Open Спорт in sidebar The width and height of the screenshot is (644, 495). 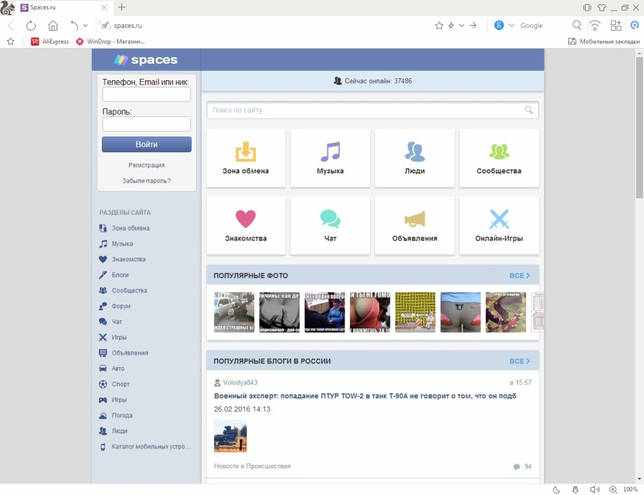114,384
